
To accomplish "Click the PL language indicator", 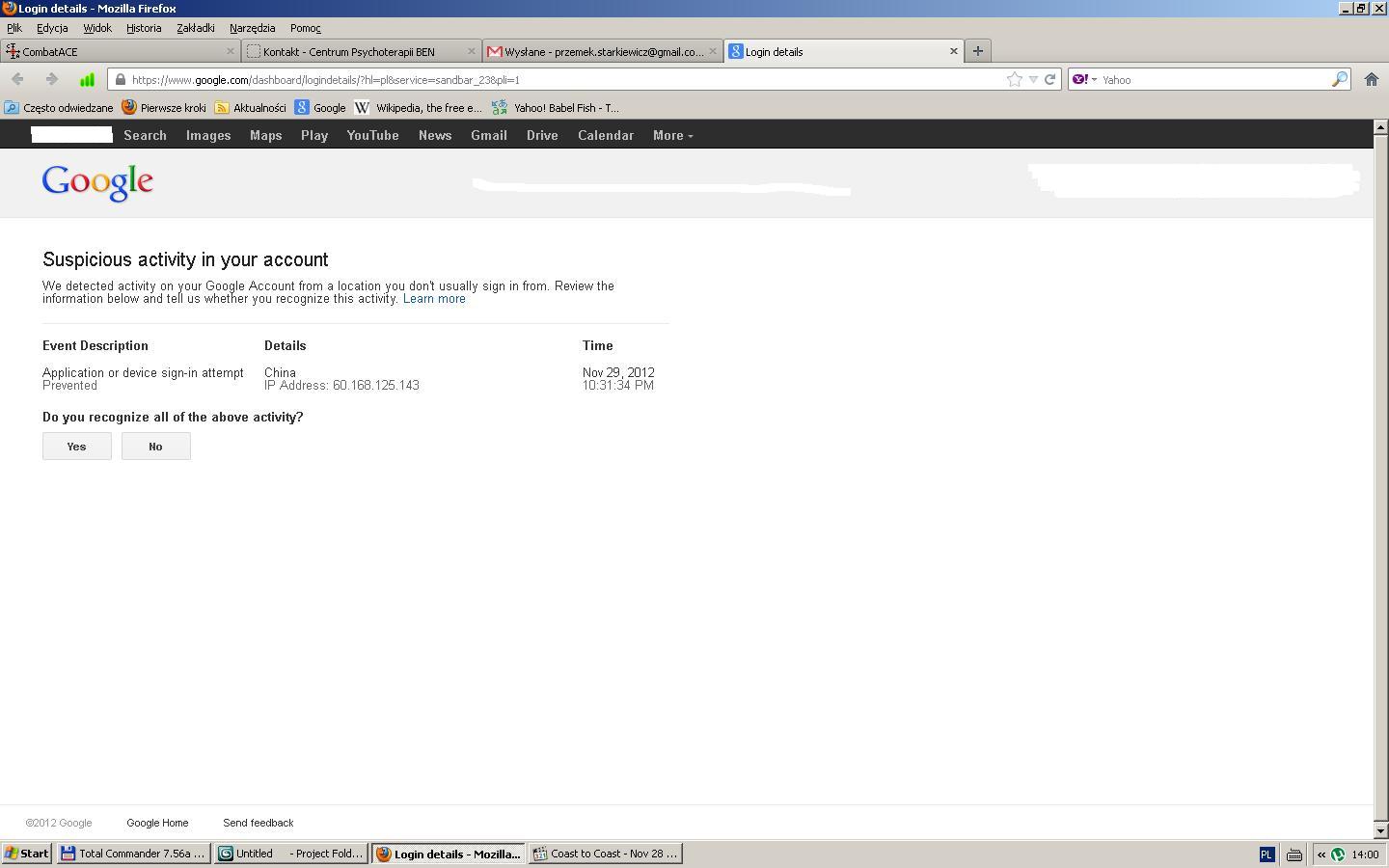I will tap(1266, 854).
